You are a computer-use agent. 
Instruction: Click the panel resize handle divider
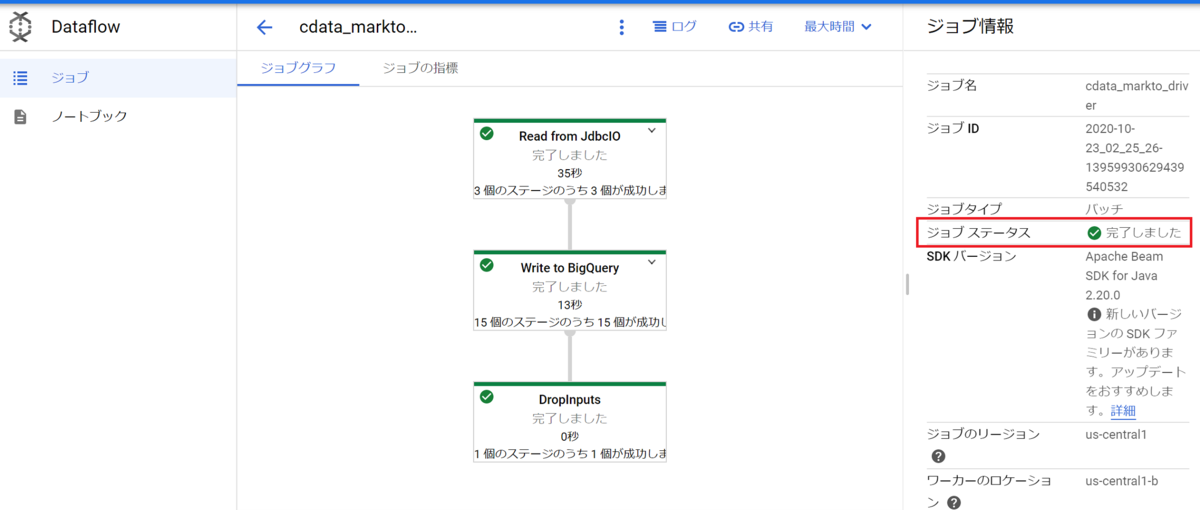[x=908, y=284]
